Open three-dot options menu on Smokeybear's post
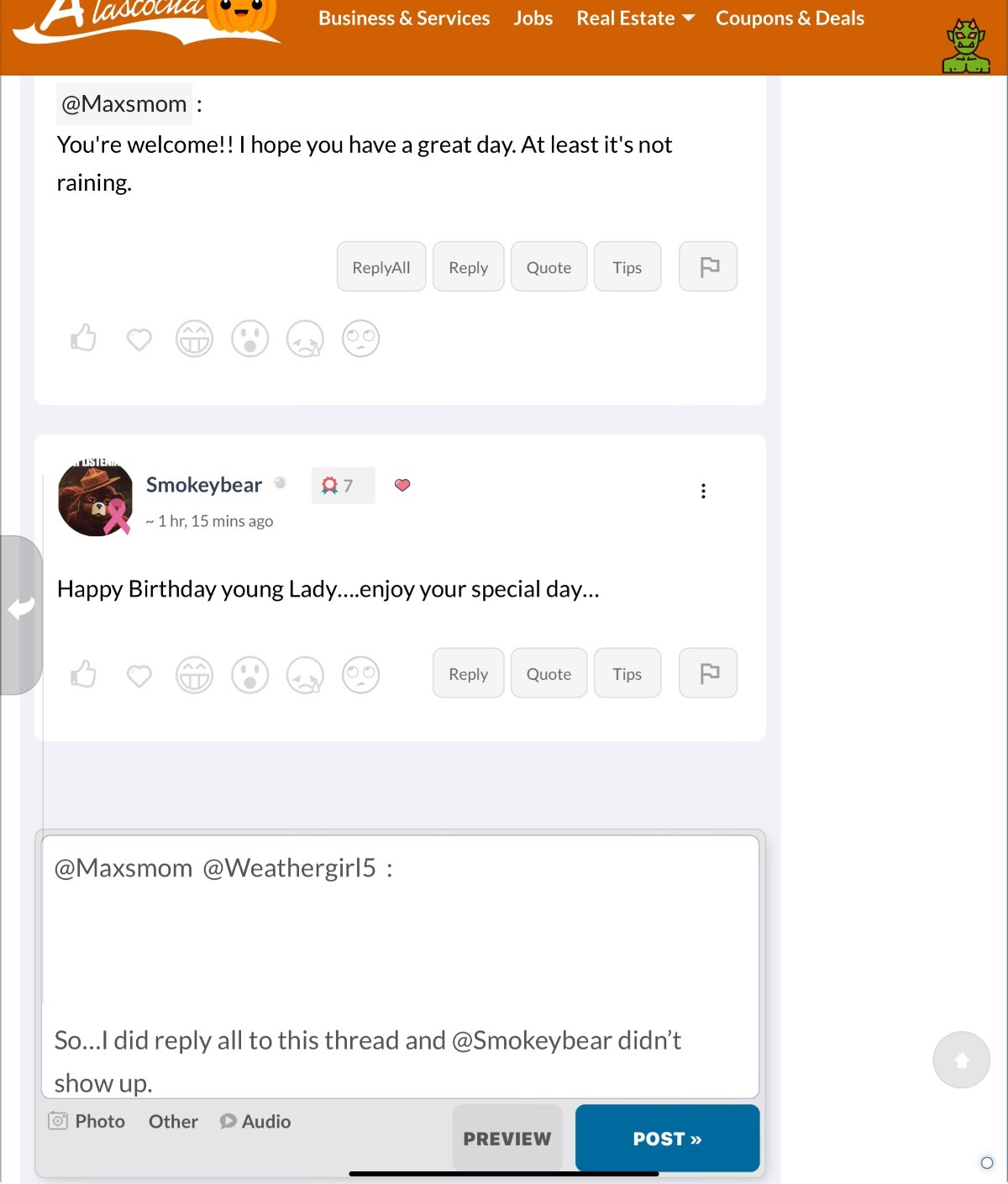This screenshot has height=1184, width=1008. point(703,491)
